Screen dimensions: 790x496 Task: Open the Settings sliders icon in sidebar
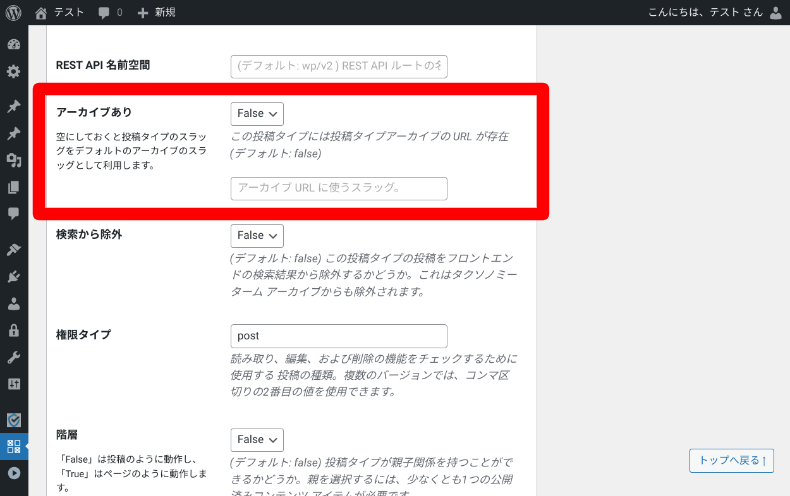coord(14,385)
